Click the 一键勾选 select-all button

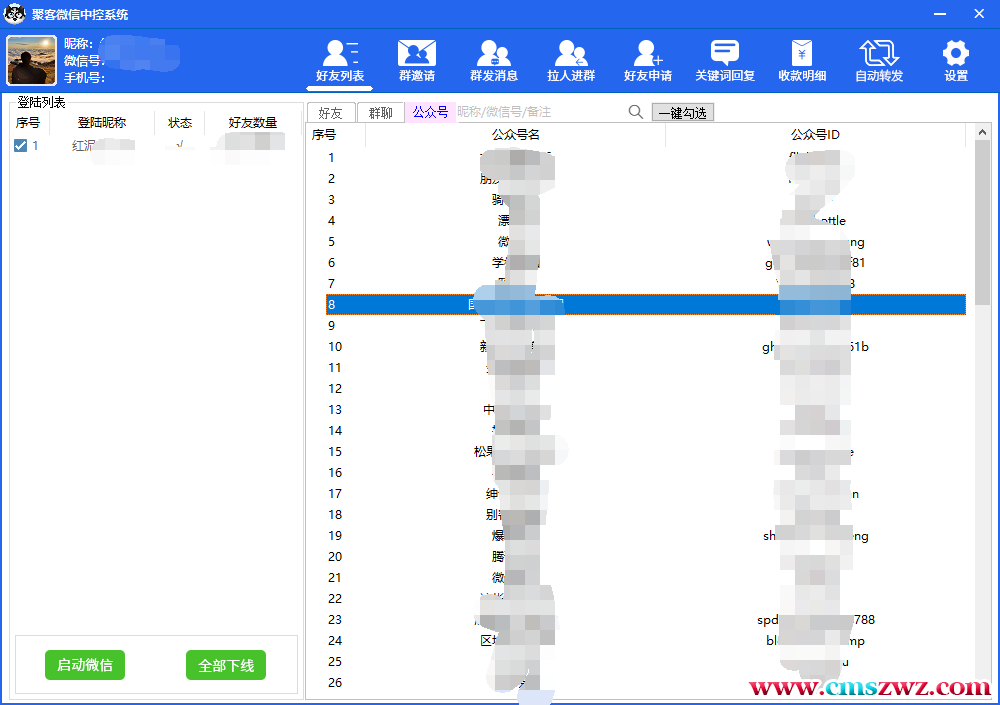coord(682,113)
